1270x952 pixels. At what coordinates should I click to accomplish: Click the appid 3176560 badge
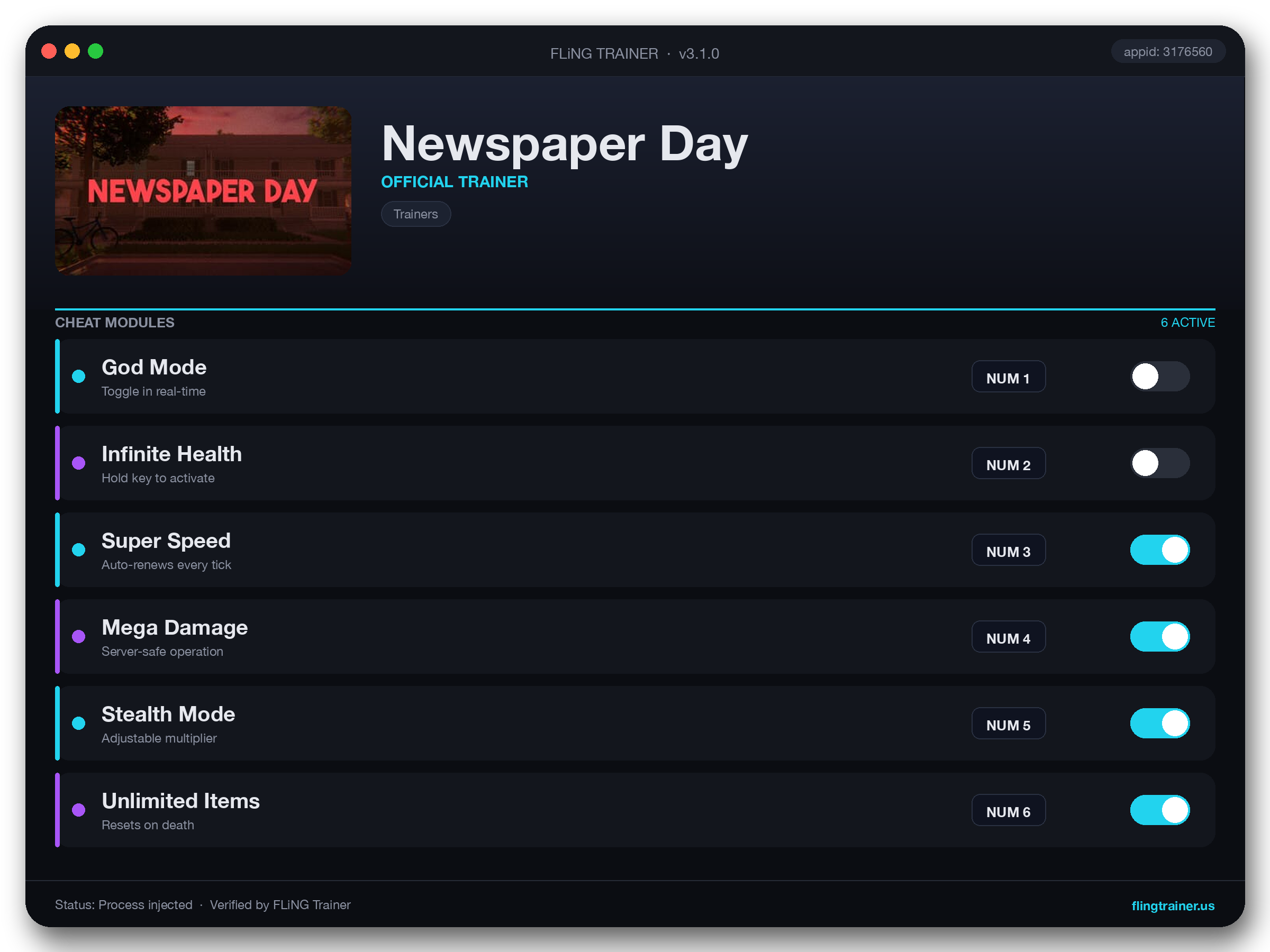(x=1168, y=52)
